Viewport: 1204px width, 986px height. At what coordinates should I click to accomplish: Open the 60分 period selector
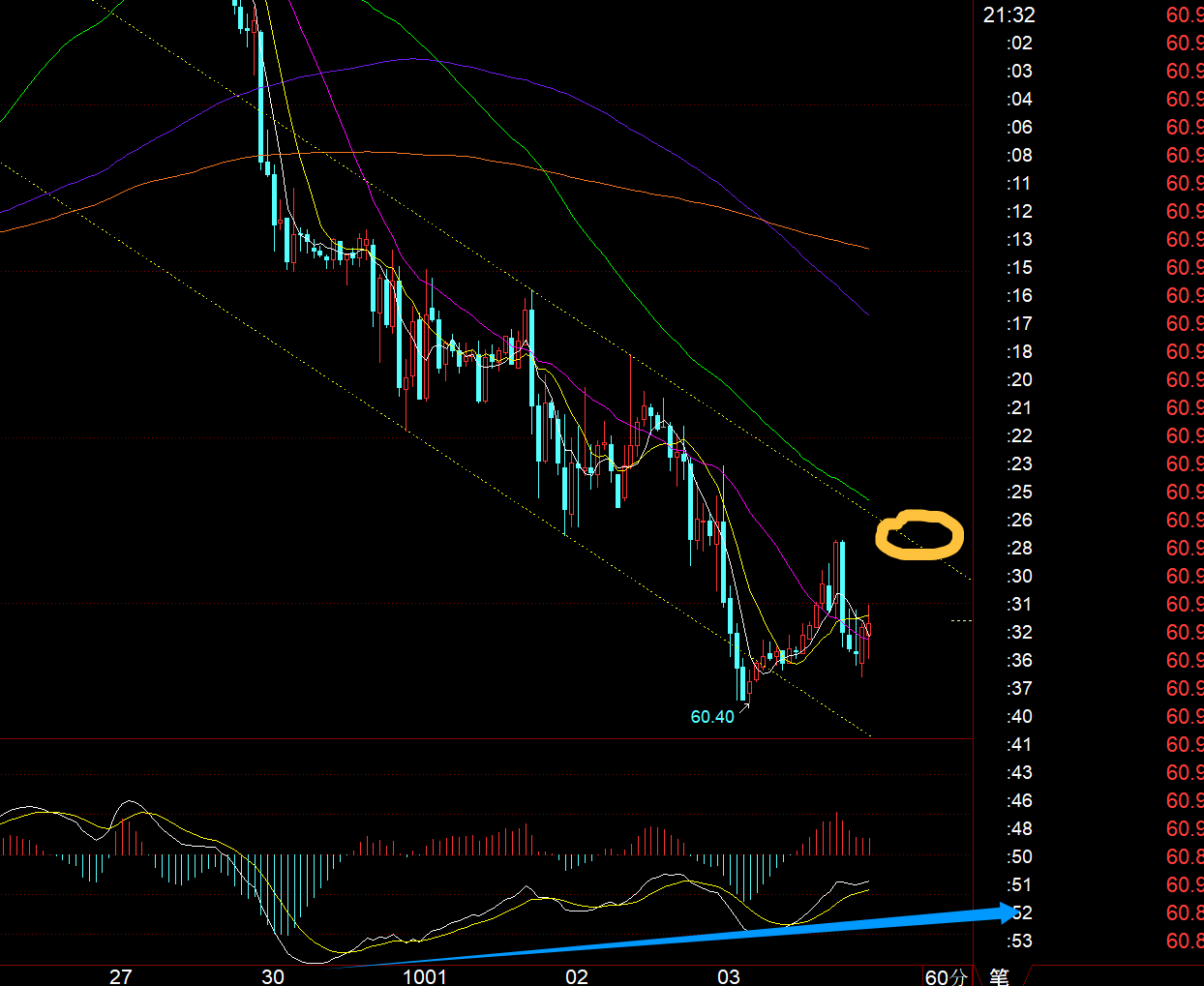[x=946, y=976]
